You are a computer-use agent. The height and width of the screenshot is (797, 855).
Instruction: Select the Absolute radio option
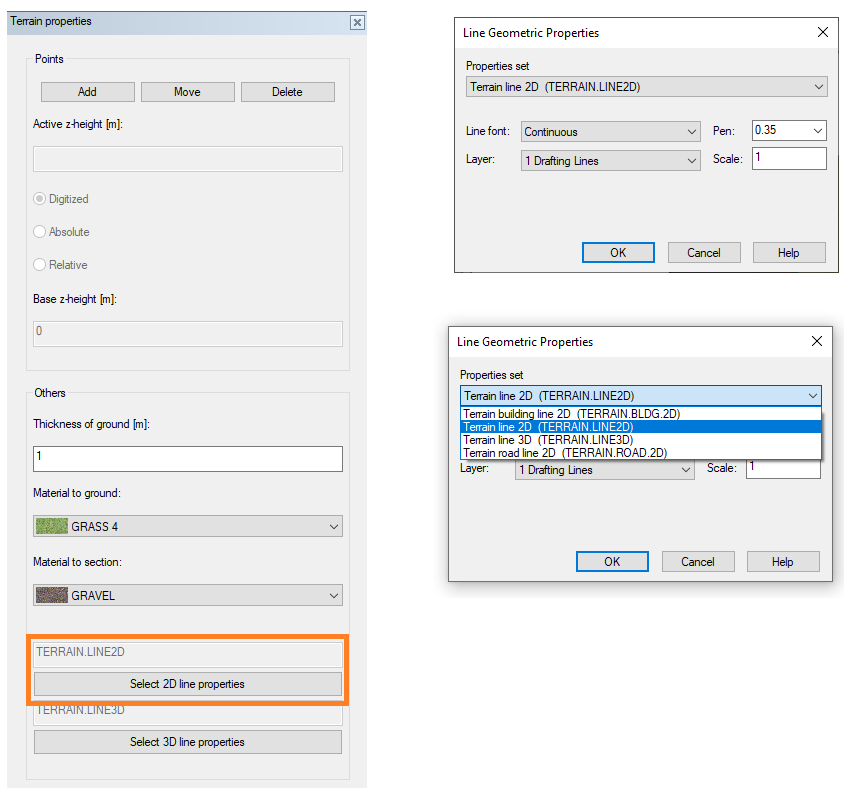click(41, 232)
